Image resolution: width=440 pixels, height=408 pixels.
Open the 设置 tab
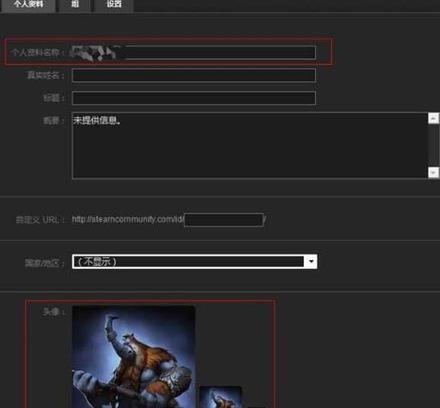tap(114, 5)
